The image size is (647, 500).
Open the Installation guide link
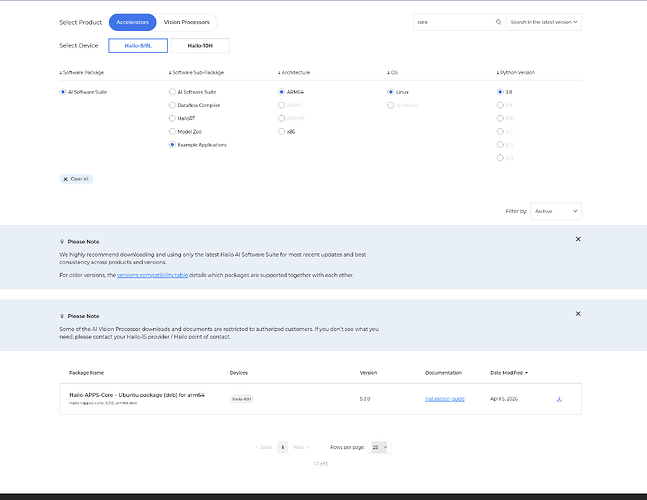tap(445, 399)
